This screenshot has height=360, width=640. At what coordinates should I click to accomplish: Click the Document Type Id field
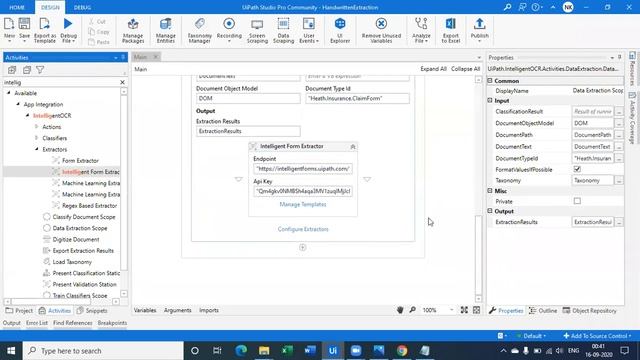(x=357, y=98)
